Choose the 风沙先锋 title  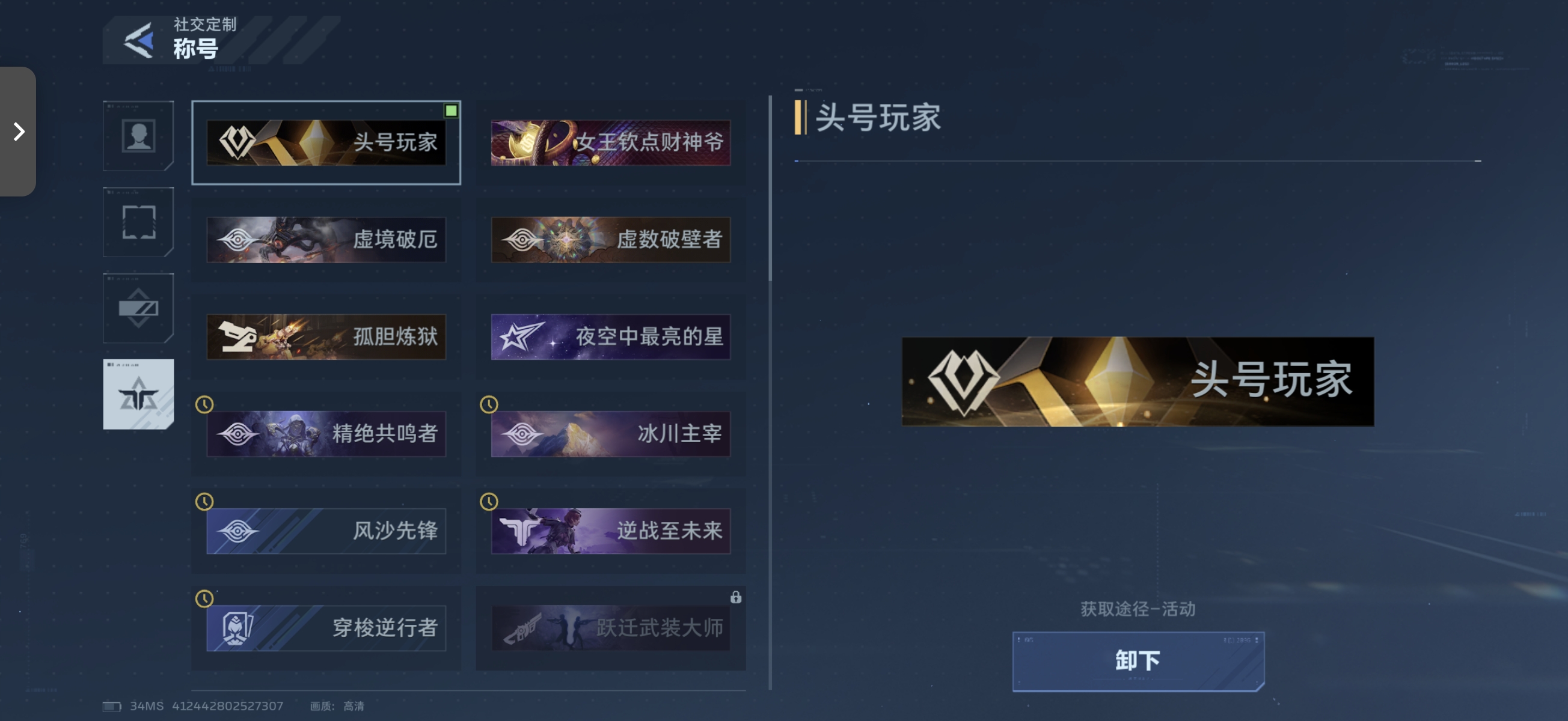click(326, 531)
